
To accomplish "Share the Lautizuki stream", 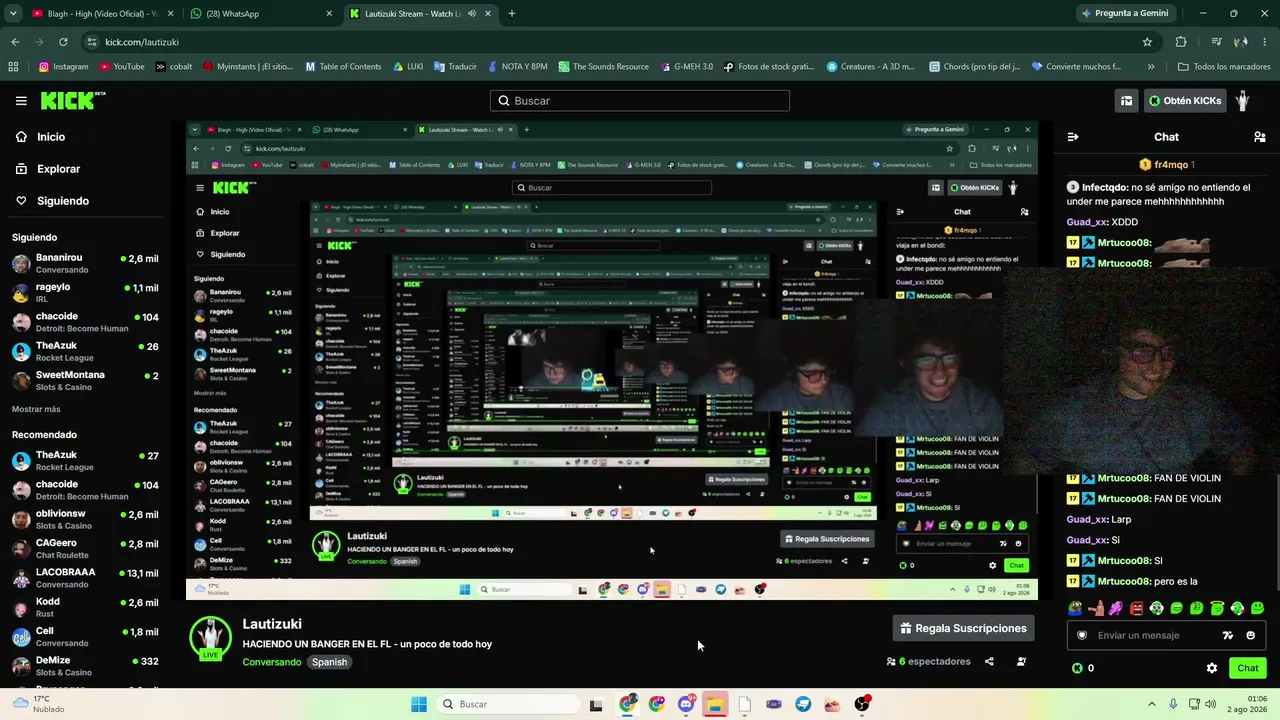I will pos(989,661).
